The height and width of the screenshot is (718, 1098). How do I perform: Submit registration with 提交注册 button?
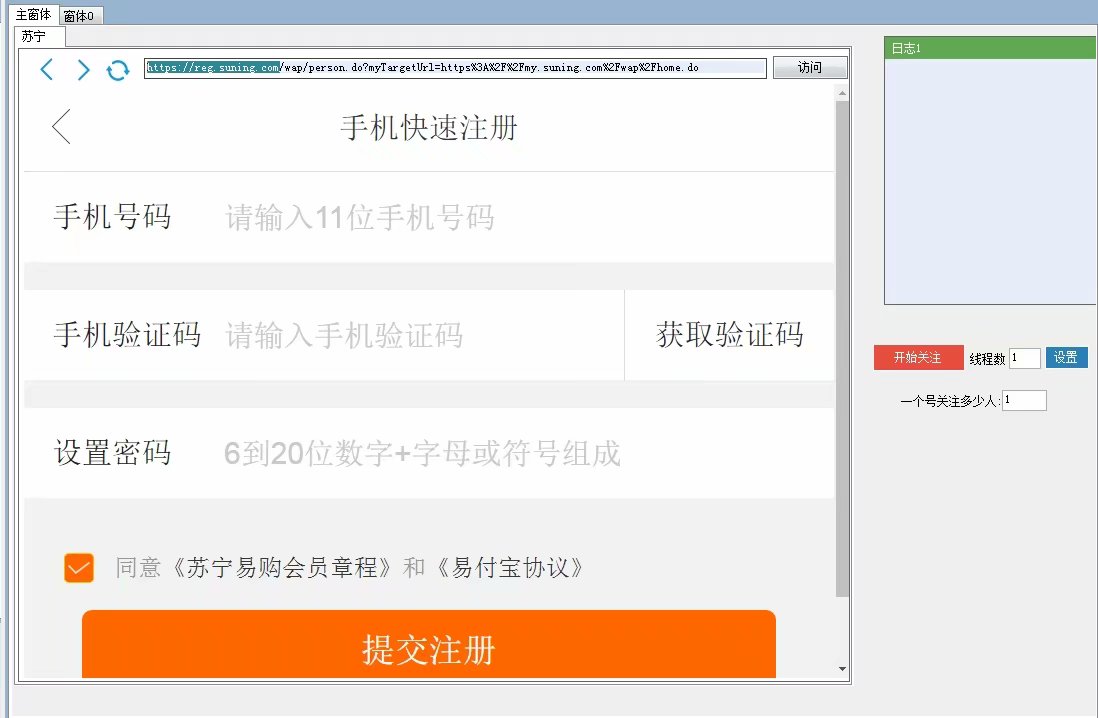click(429, 644)
